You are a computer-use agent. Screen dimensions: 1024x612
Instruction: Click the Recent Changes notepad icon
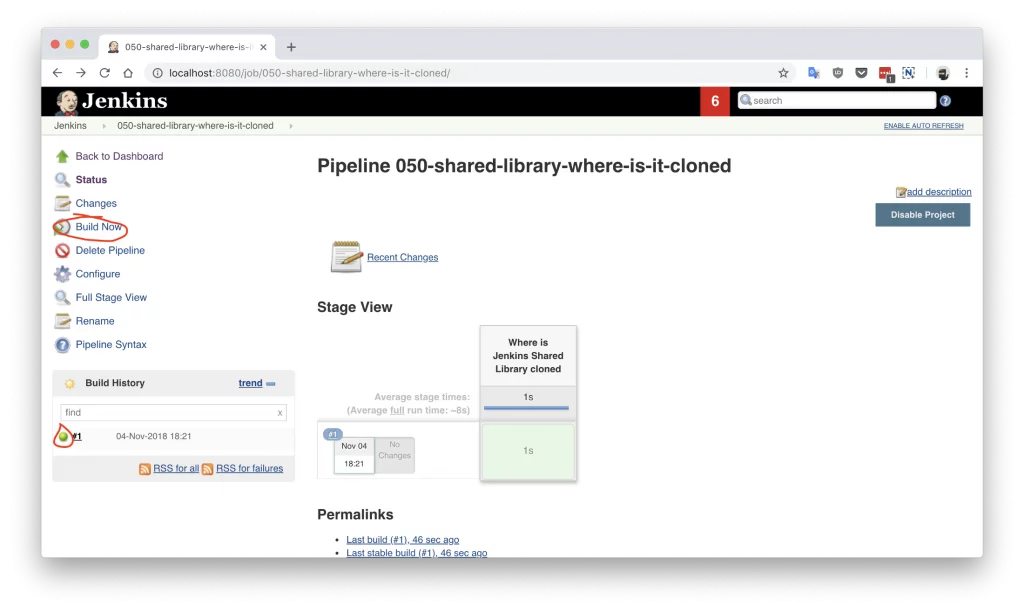(346, 256)
